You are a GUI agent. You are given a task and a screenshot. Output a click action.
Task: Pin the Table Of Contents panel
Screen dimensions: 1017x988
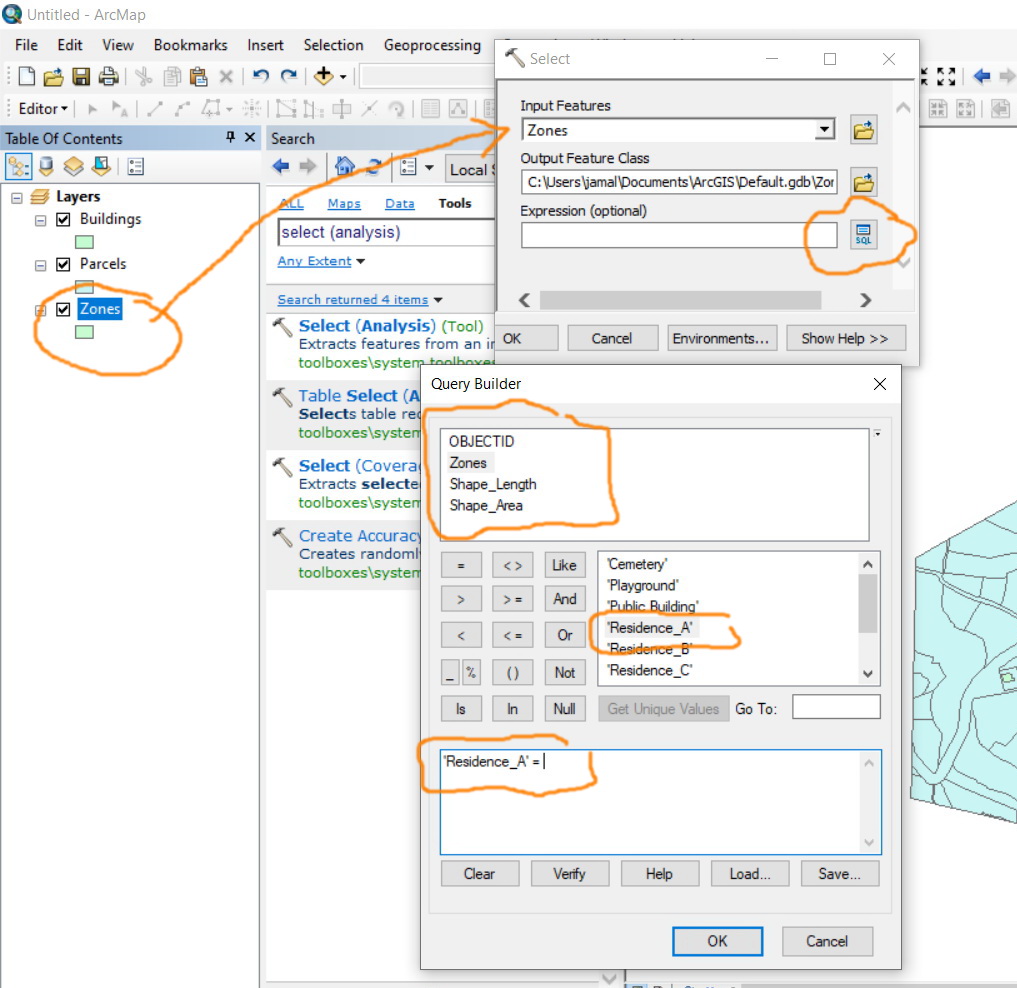point(230,137)
